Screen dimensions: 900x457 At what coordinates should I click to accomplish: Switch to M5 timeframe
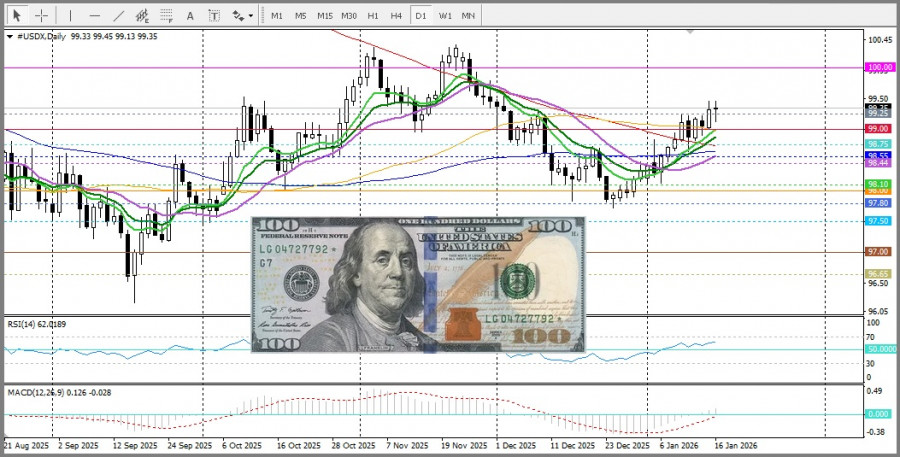coord(301,16)
